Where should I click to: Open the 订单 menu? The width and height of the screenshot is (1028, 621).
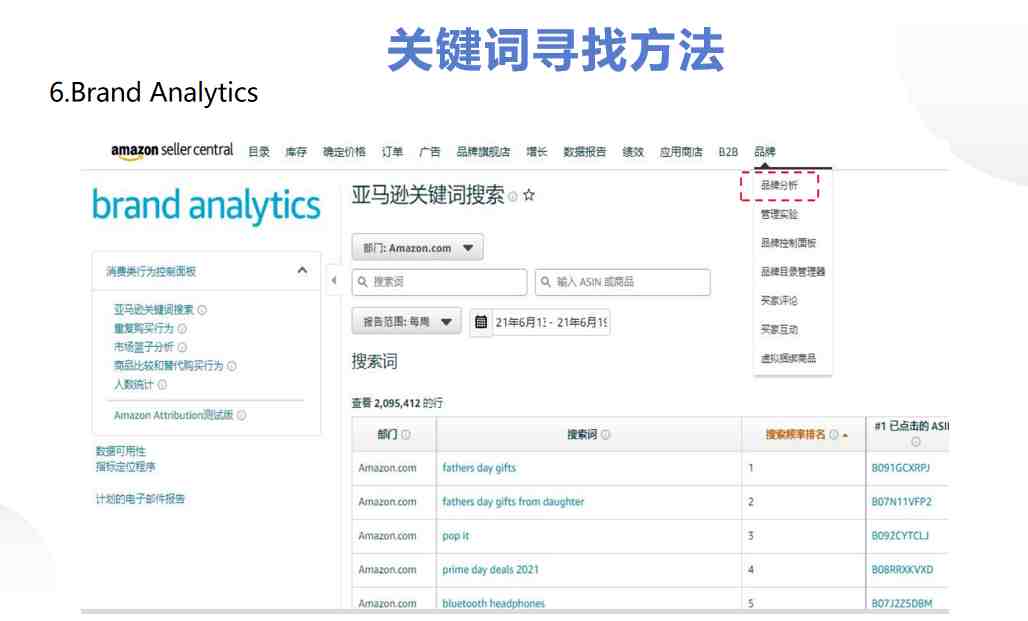tap(392, 151)
